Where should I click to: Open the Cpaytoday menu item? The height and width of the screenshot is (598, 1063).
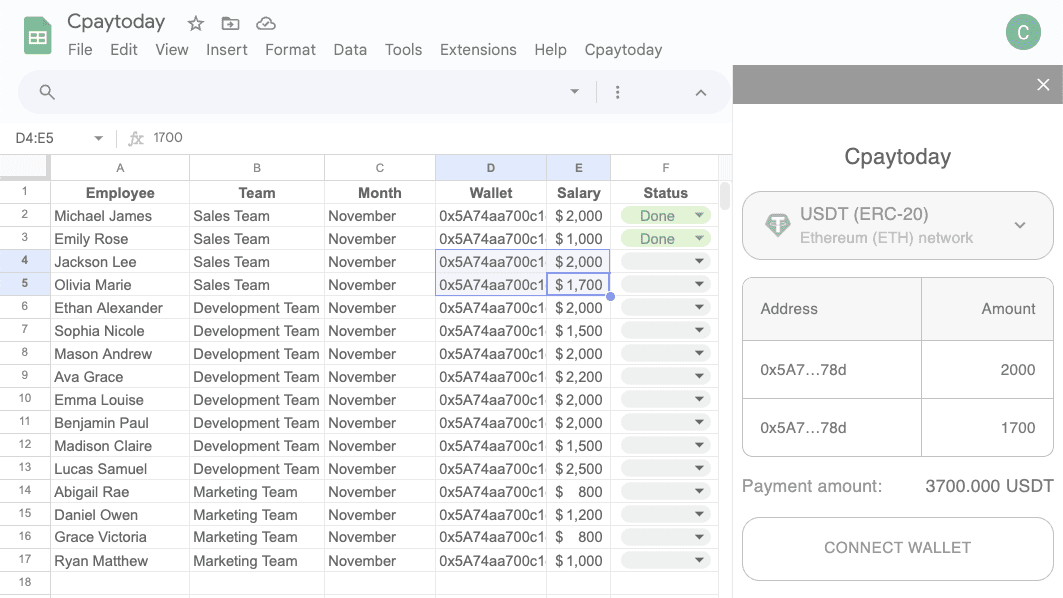623,49
